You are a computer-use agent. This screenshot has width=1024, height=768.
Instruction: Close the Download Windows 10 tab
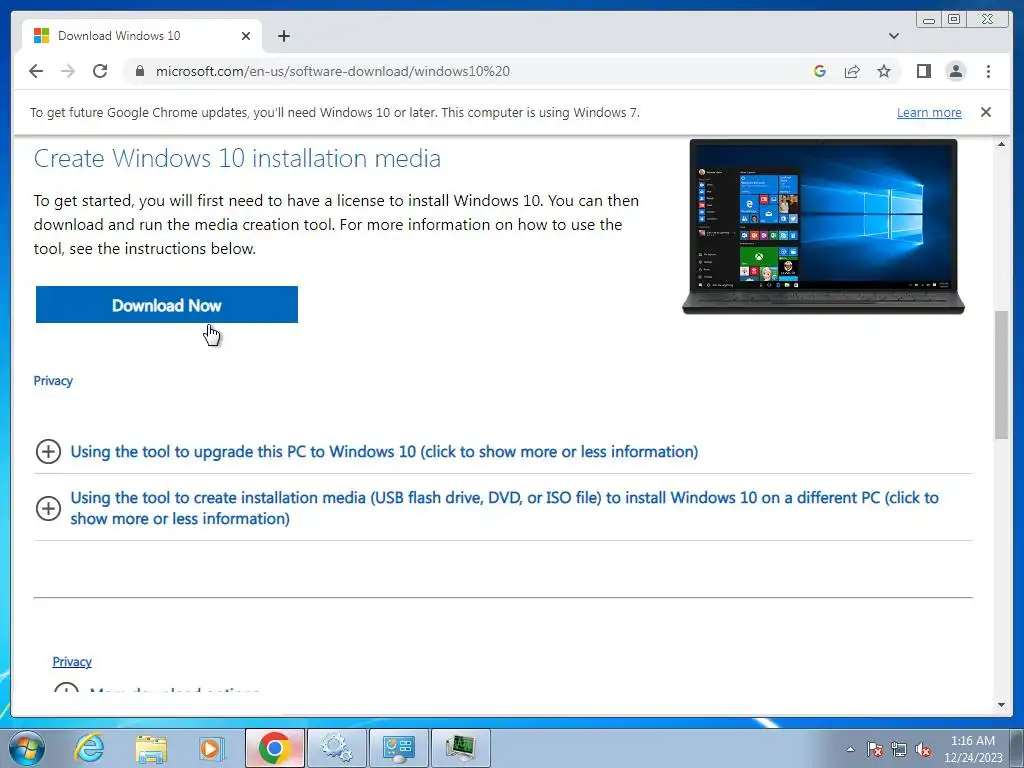(246, 36)
